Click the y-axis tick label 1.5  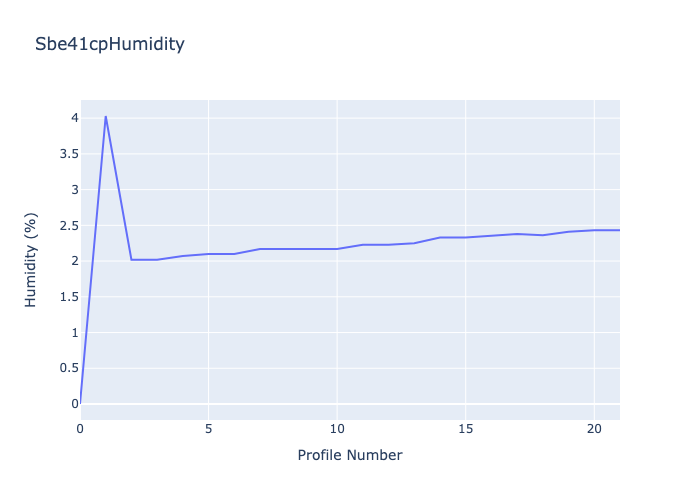point(67,297)
